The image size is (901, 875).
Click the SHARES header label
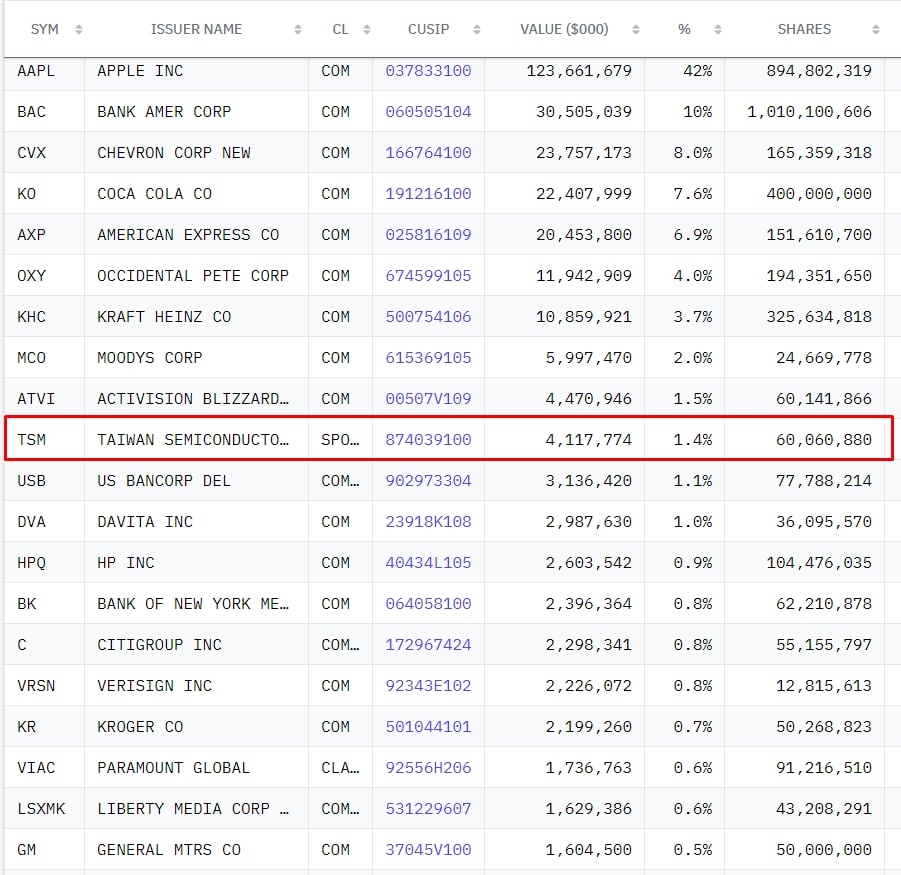click(804, 29)
